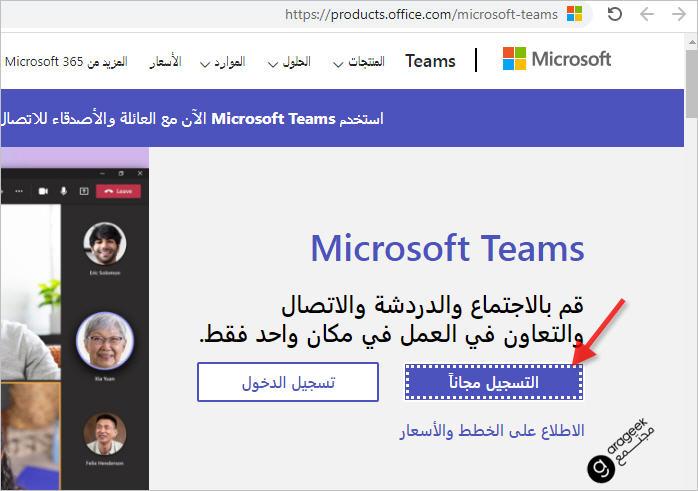The height and width of the screenshot is (491, 698).
Task: Click the close X in Teams preview window
Action: (140, 173)
